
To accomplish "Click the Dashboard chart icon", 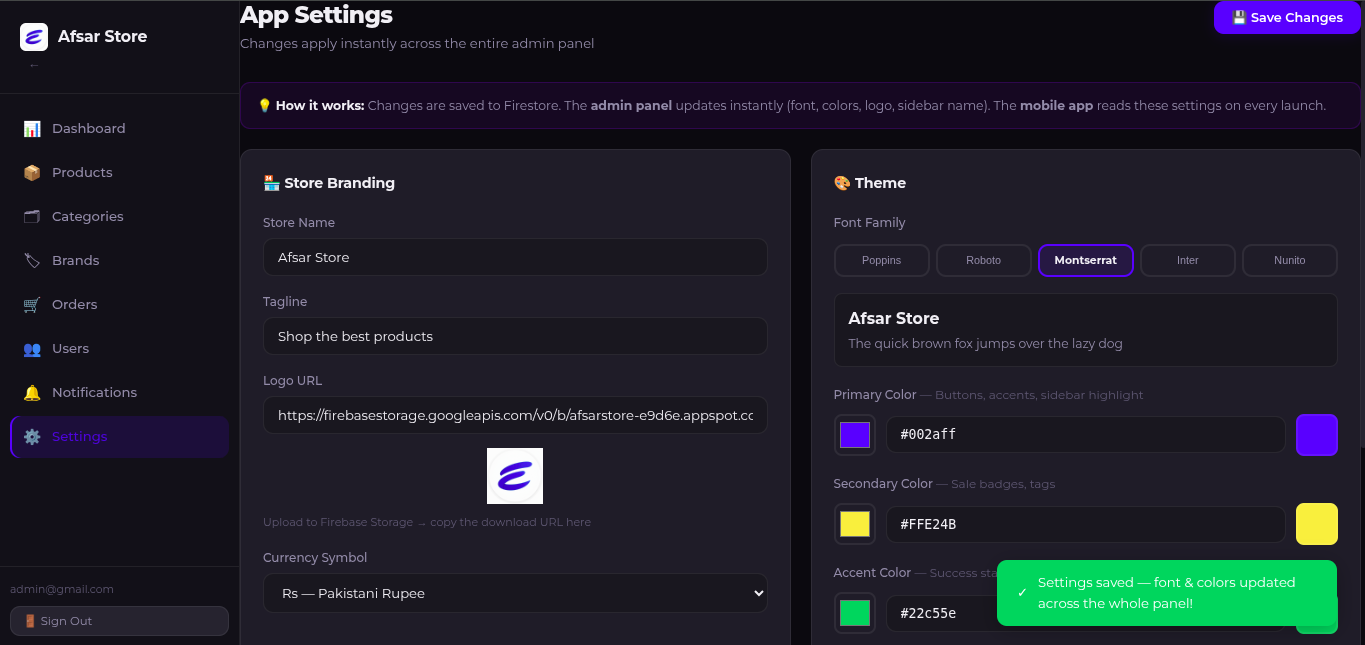I will [32, 129].
